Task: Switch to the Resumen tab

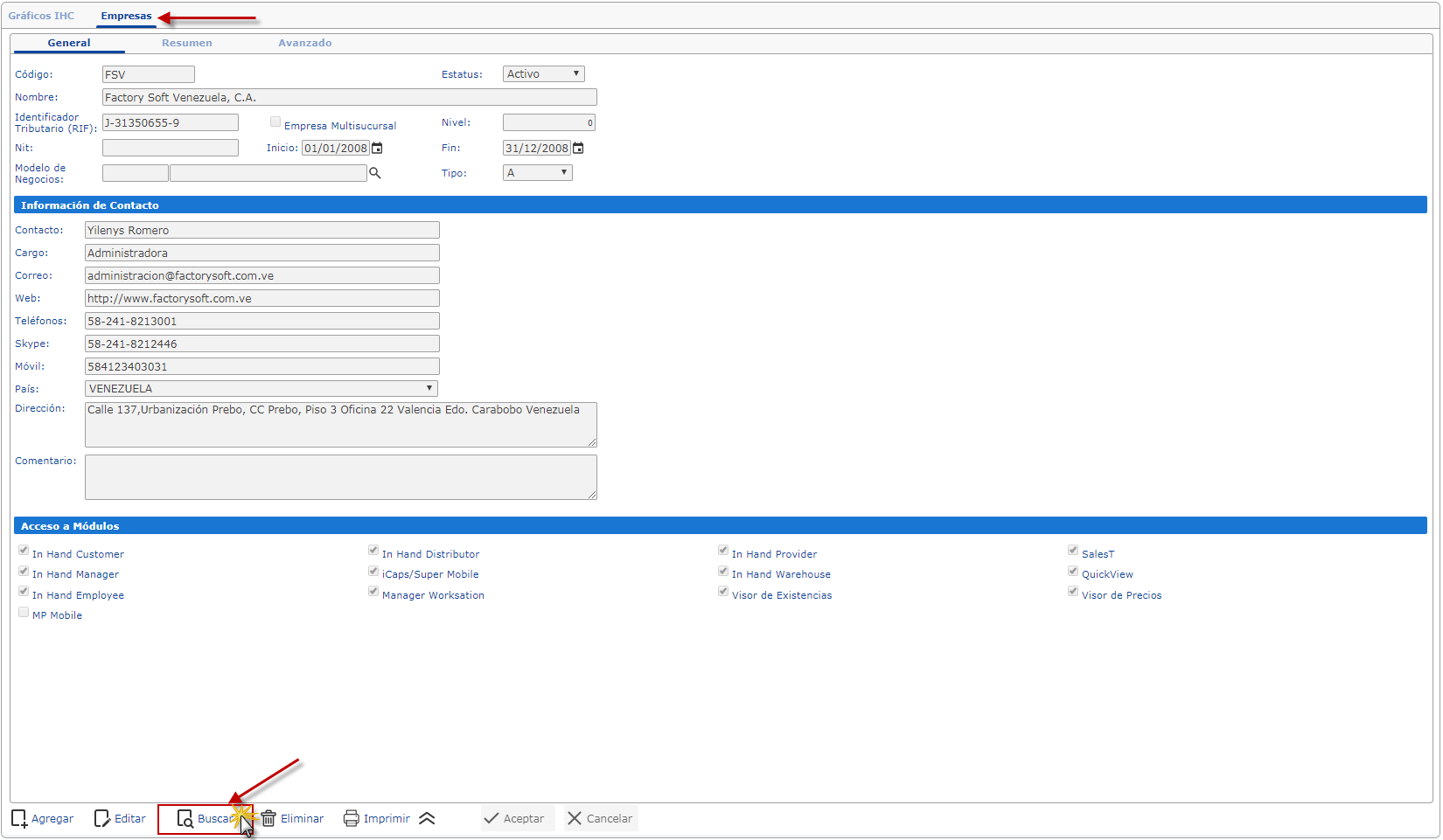Action: [x=186, y=43]
